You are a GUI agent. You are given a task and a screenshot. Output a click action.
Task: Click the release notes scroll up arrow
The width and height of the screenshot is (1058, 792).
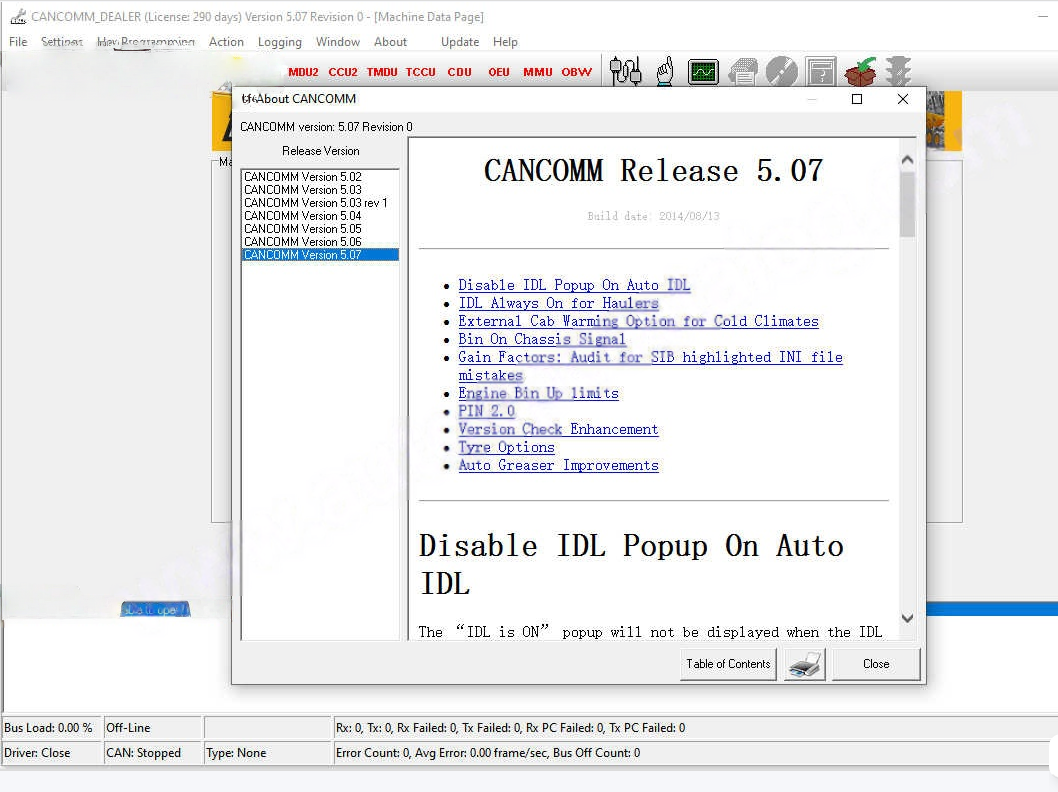pyautogui.click(x=908, y=160)
